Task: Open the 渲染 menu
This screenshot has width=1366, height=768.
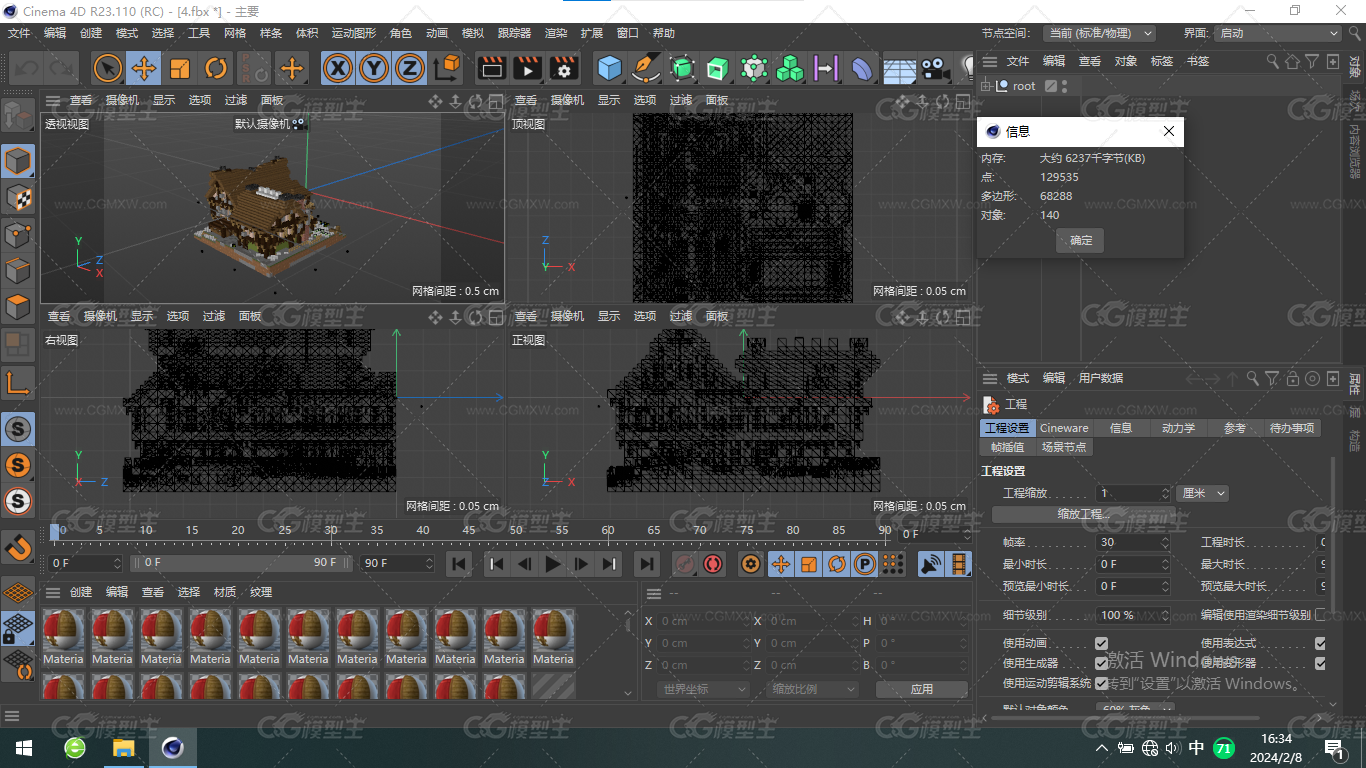Action: (556, 33)
